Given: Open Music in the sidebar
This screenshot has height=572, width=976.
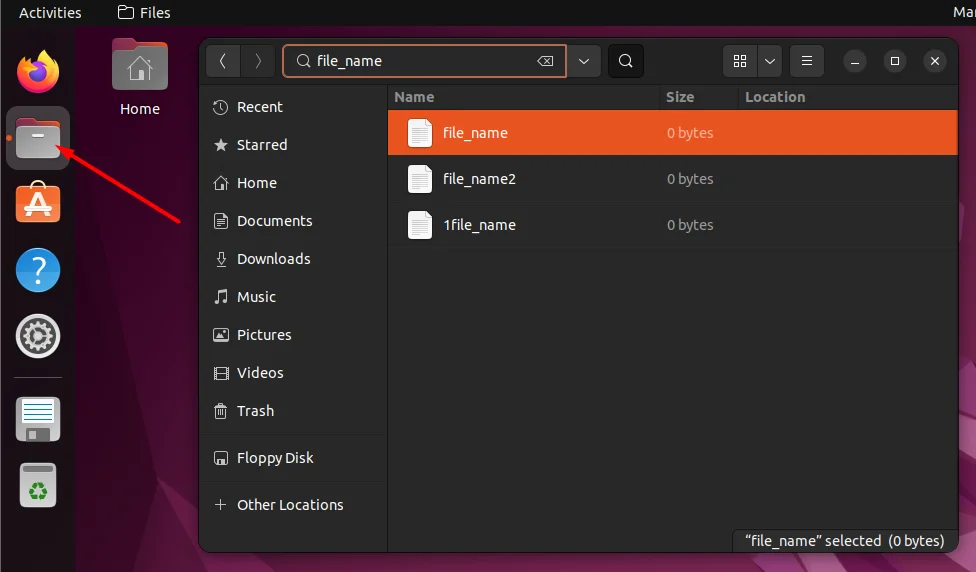Looking at the screenshot, I should point(293,297).
